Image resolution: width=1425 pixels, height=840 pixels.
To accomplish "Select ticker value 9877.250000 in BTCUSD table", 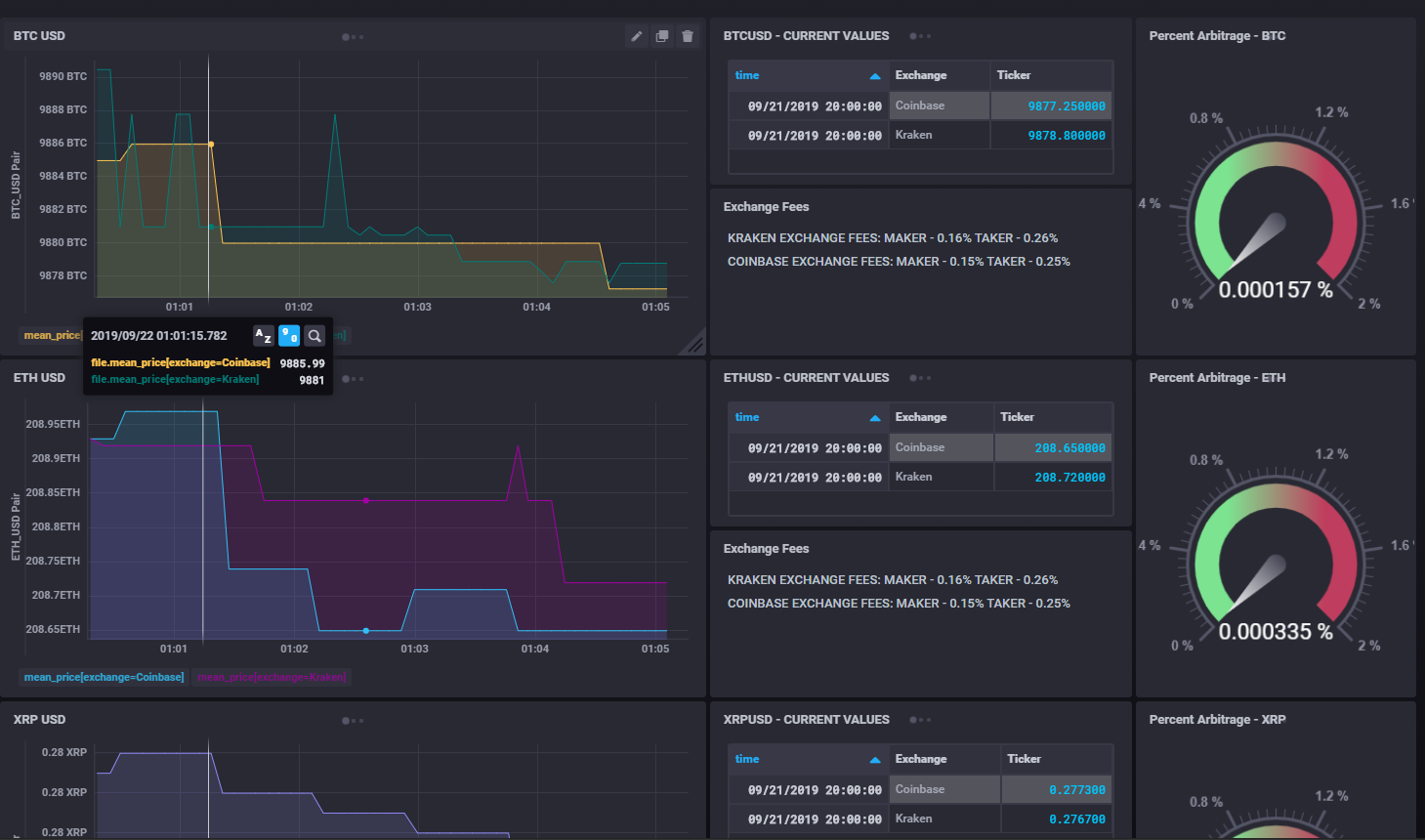I will [1067, 106].
